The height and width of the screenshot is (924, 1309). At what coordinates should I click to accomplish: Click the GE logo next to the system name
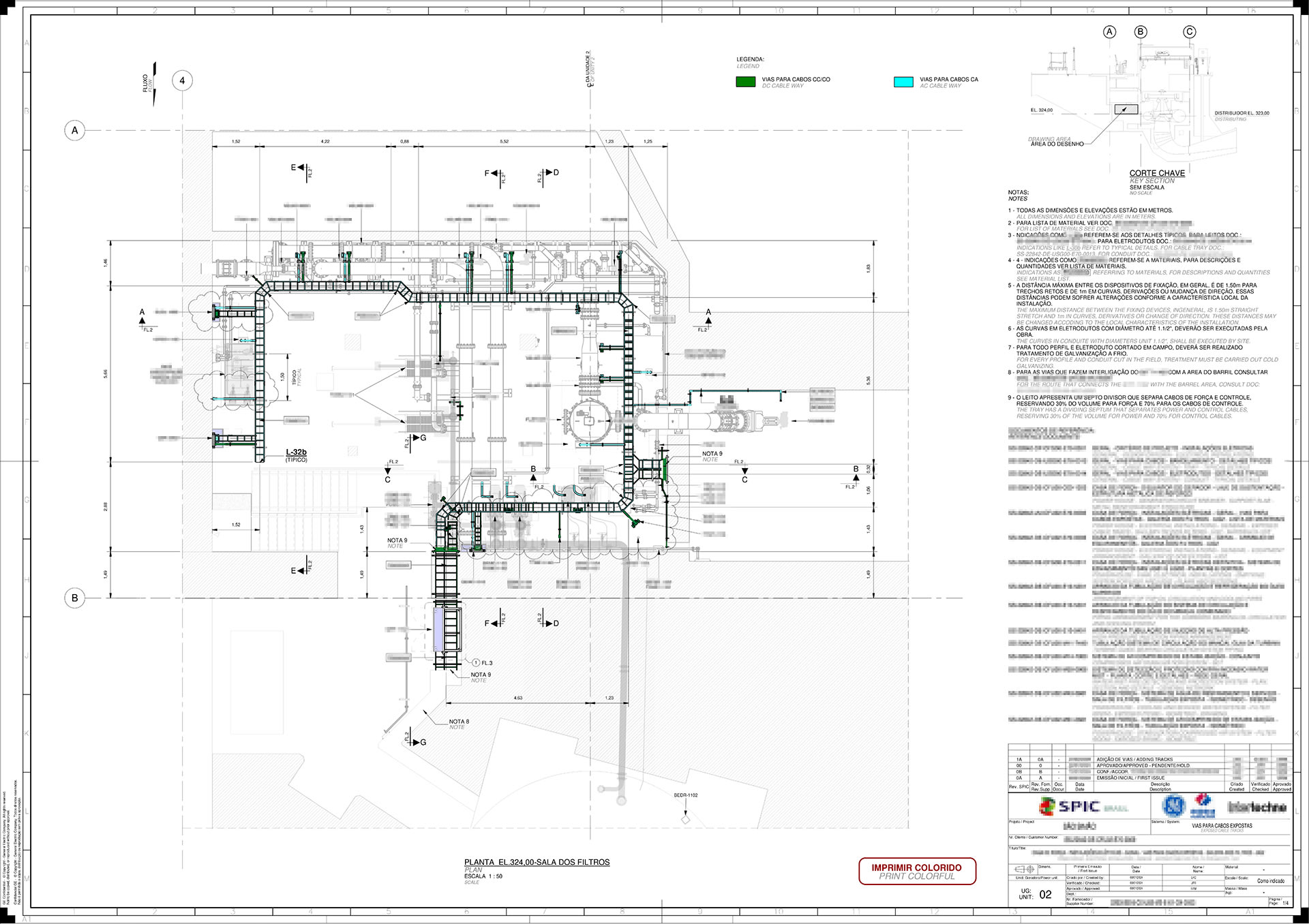(1175, 805)
